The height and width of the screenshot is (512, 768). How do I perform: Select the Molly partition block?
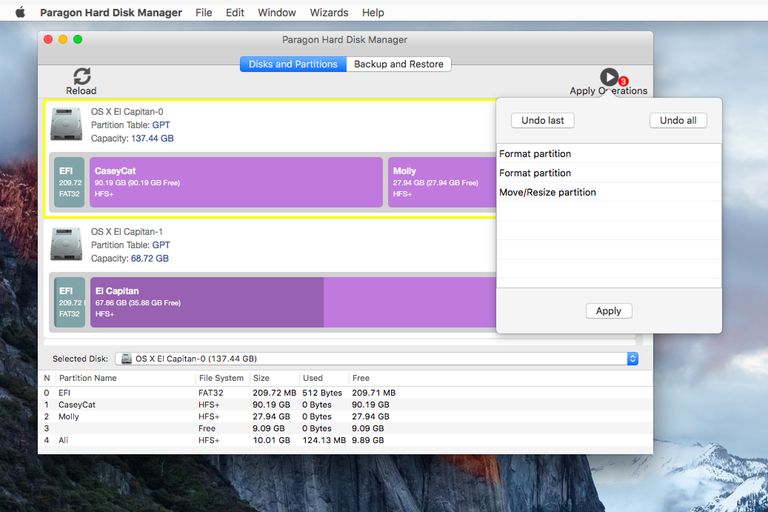[442, 182]
